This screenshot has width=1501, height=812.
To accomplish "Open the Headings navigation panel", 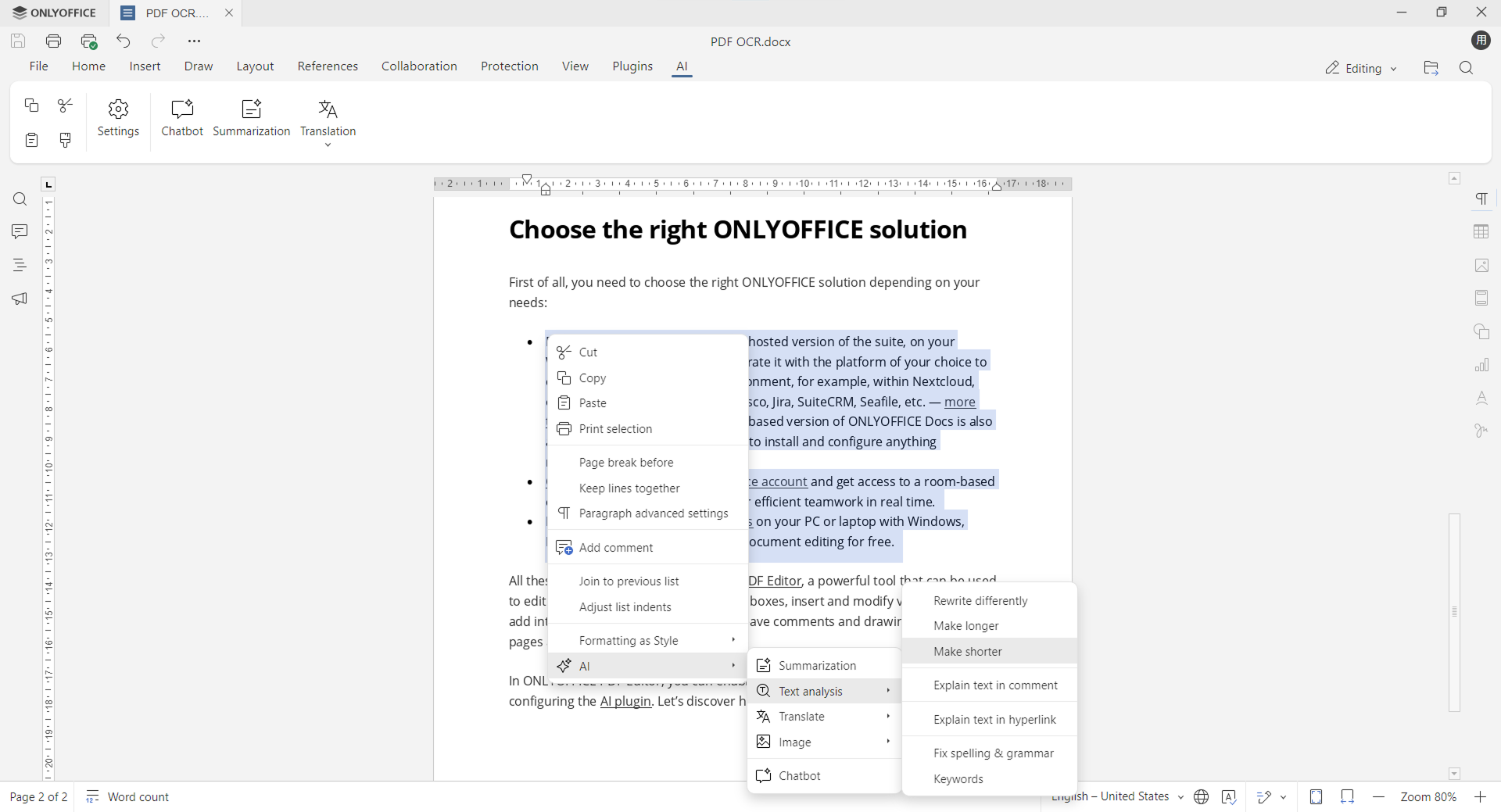I will 20,265.
